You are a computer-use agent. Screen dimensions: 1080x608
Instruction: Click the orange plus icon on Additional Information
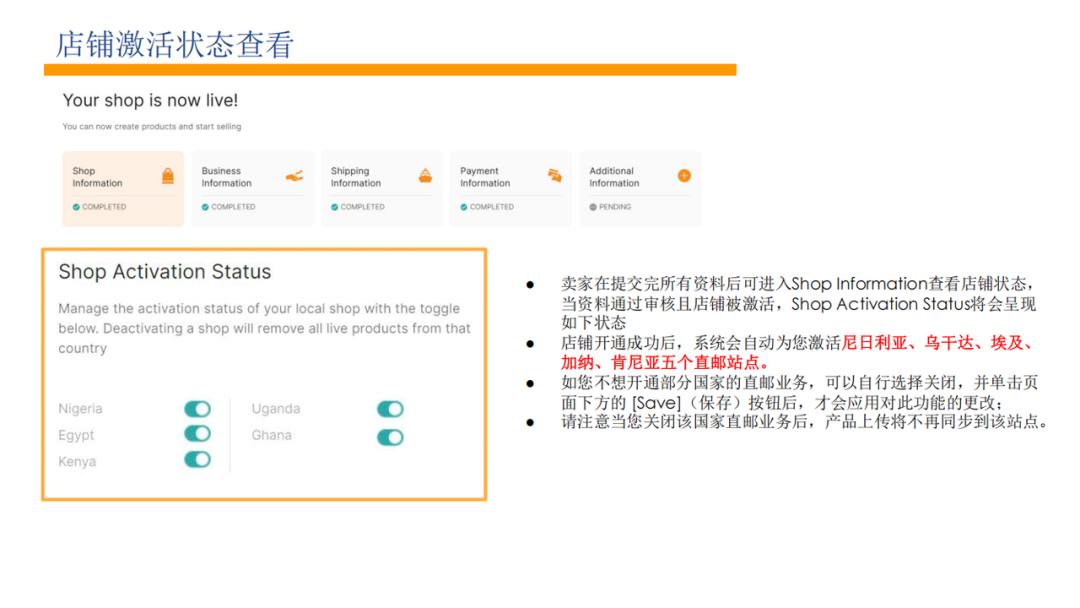[x=684, y=176]
